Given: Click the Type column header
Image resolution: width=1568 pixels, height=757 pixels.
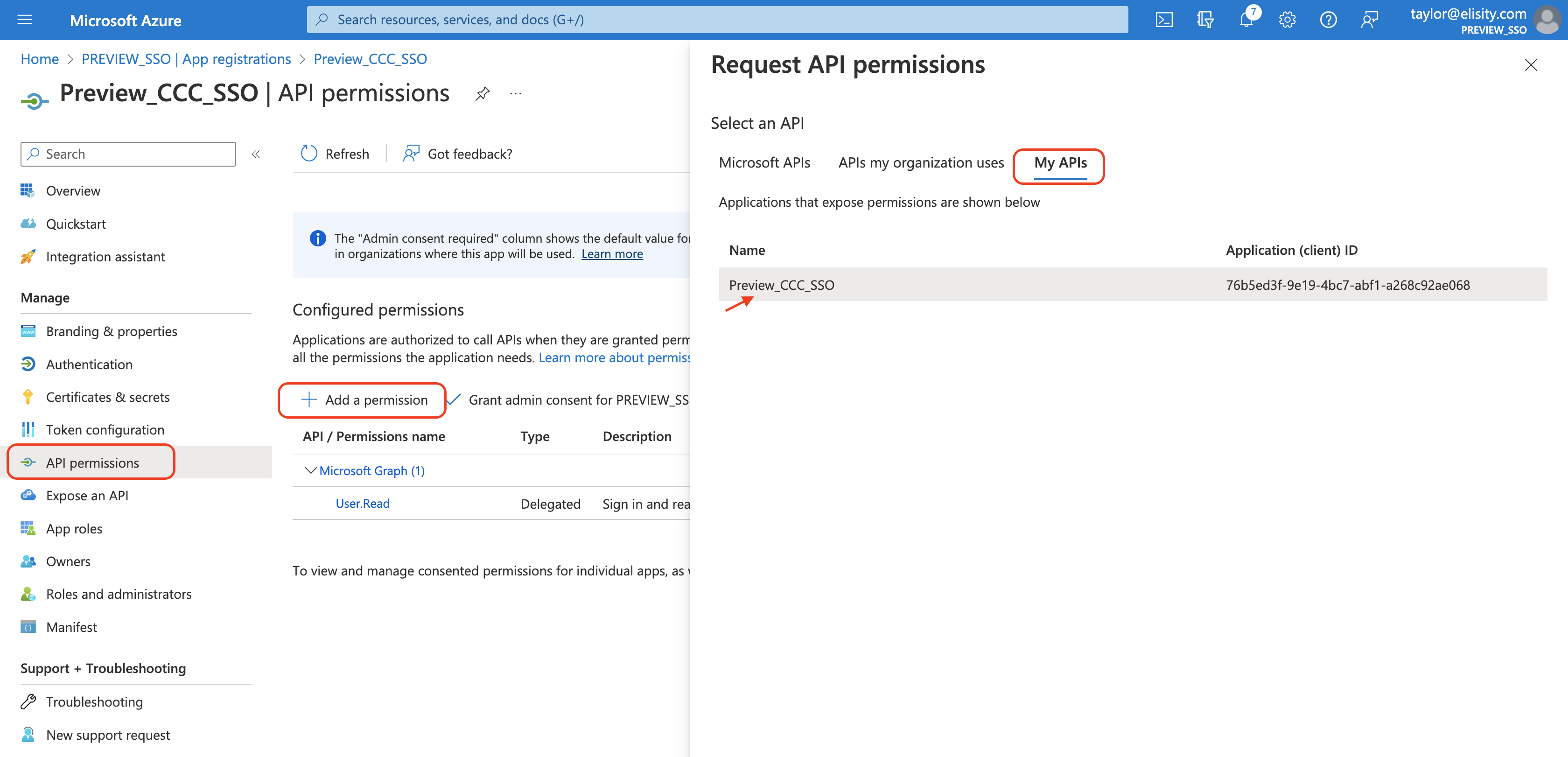Looking at the screenshot, I should pos(534,436).
